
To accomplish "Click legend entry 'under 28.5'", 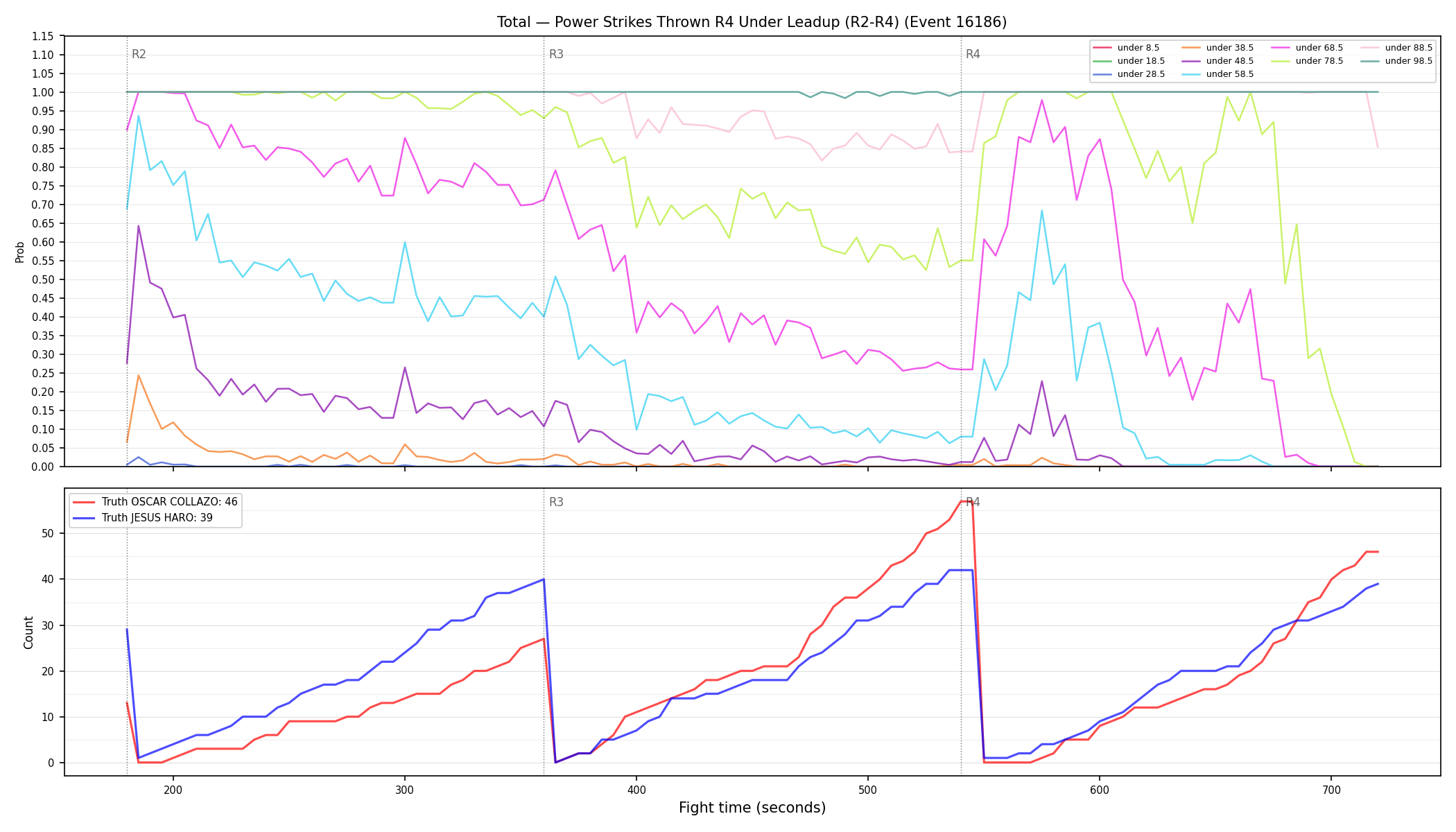I will click(x=1129, y=74).
